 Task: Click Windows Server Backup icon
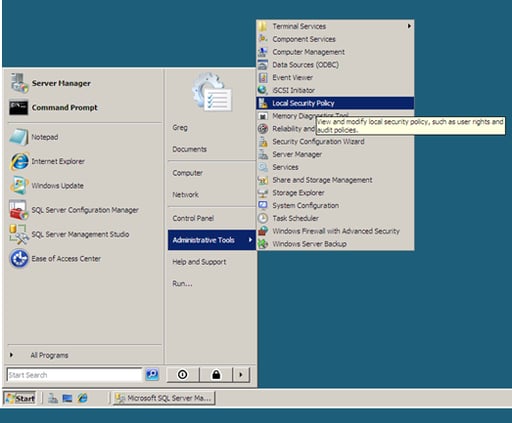pos(263,244)
